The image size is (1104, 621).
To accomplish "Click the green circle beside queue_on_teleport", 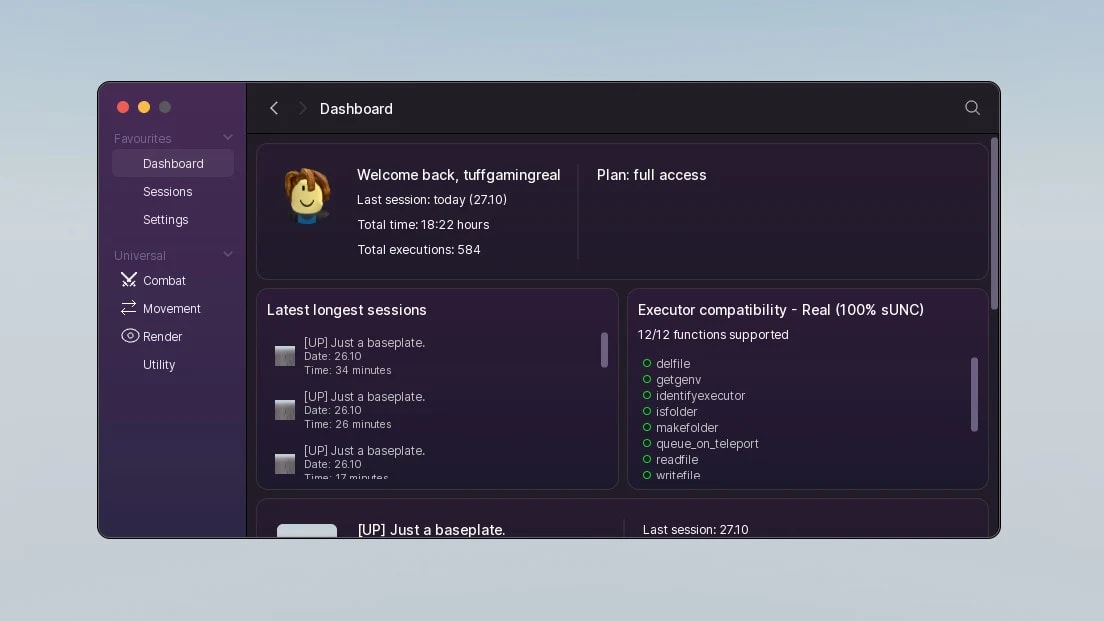I will [x=646, y=444].
